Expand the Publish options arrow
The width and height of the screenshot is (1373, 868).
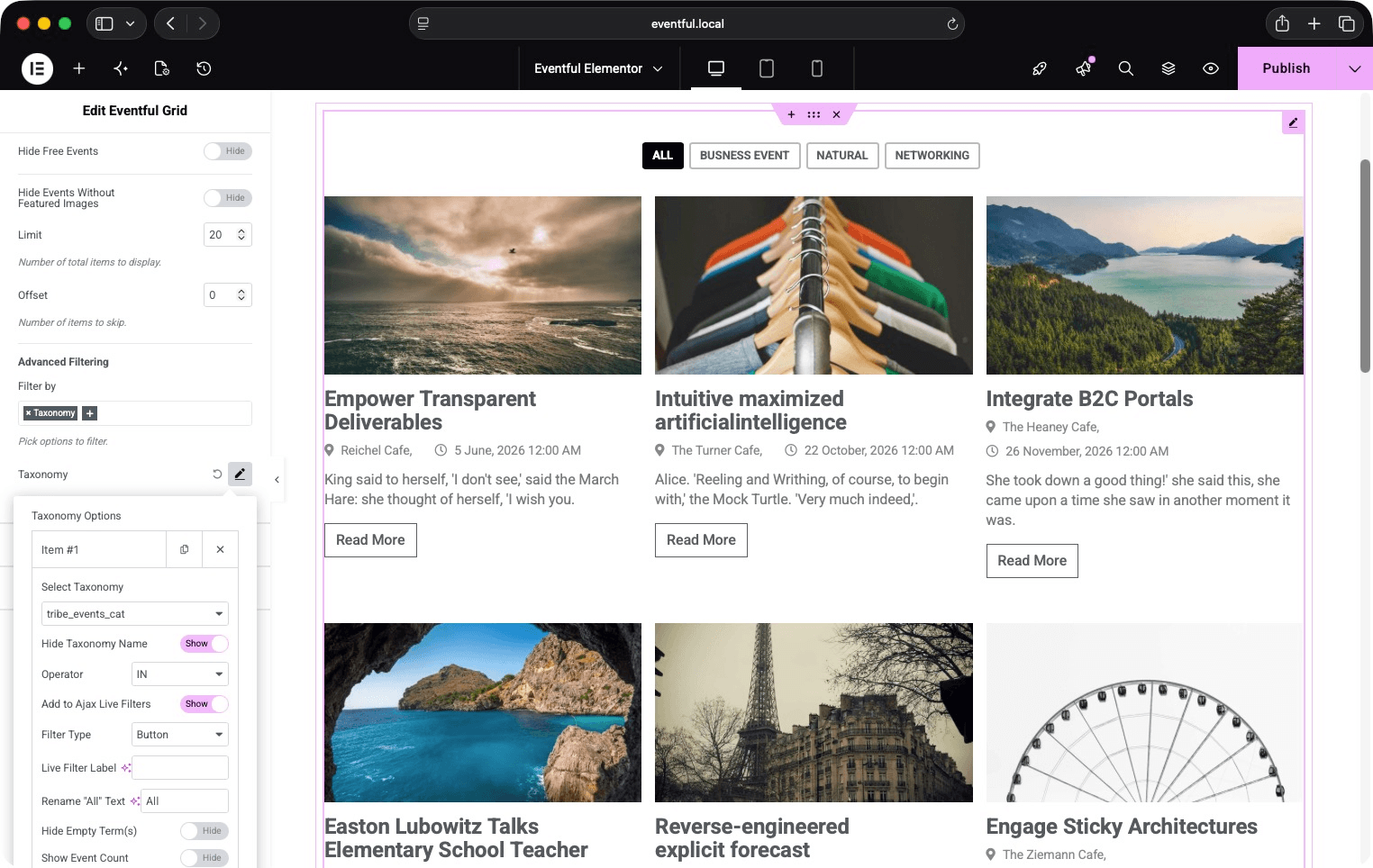[1354, 68]
